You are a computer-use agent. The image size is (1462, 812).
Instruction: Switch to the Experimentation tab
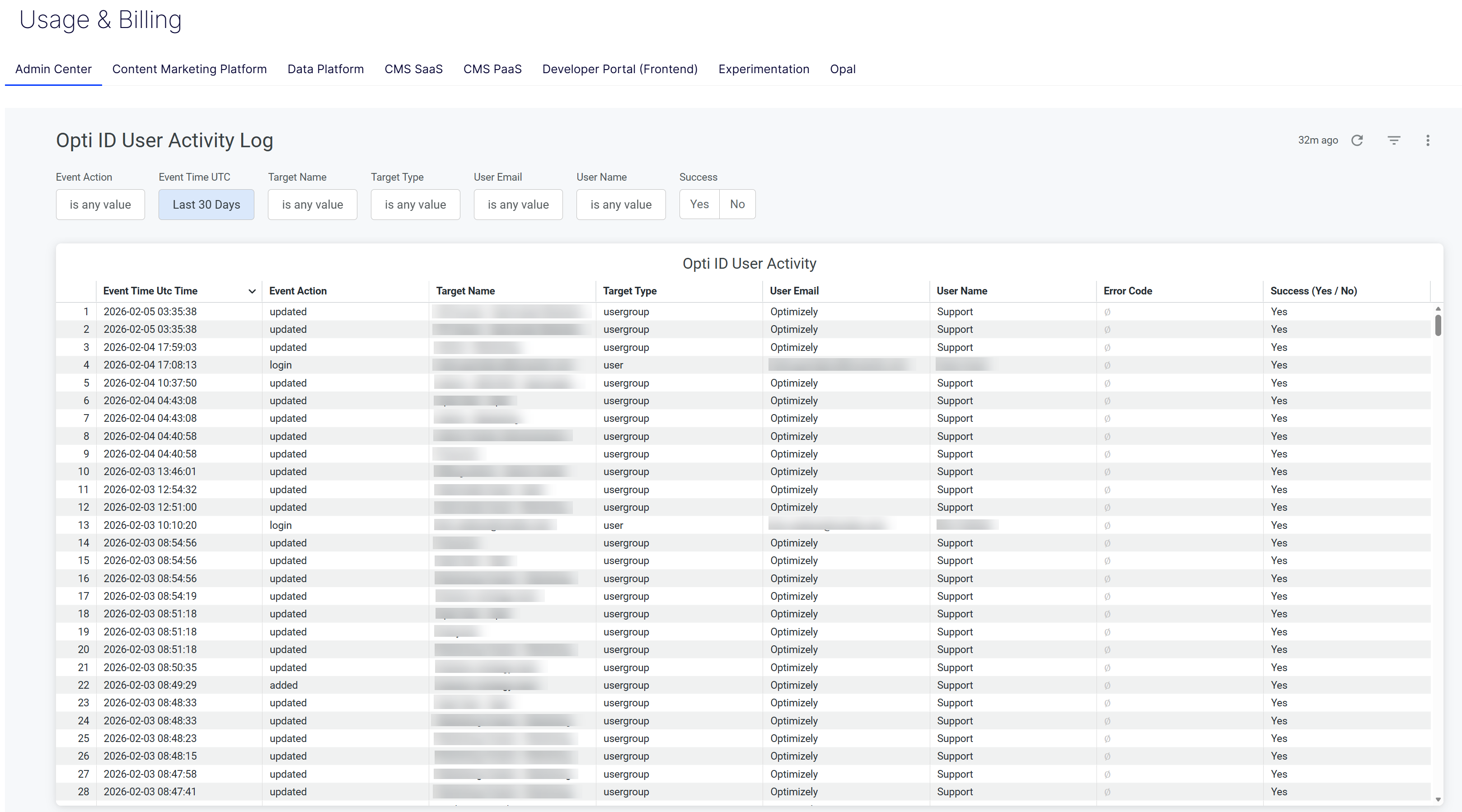coord(764,69)
